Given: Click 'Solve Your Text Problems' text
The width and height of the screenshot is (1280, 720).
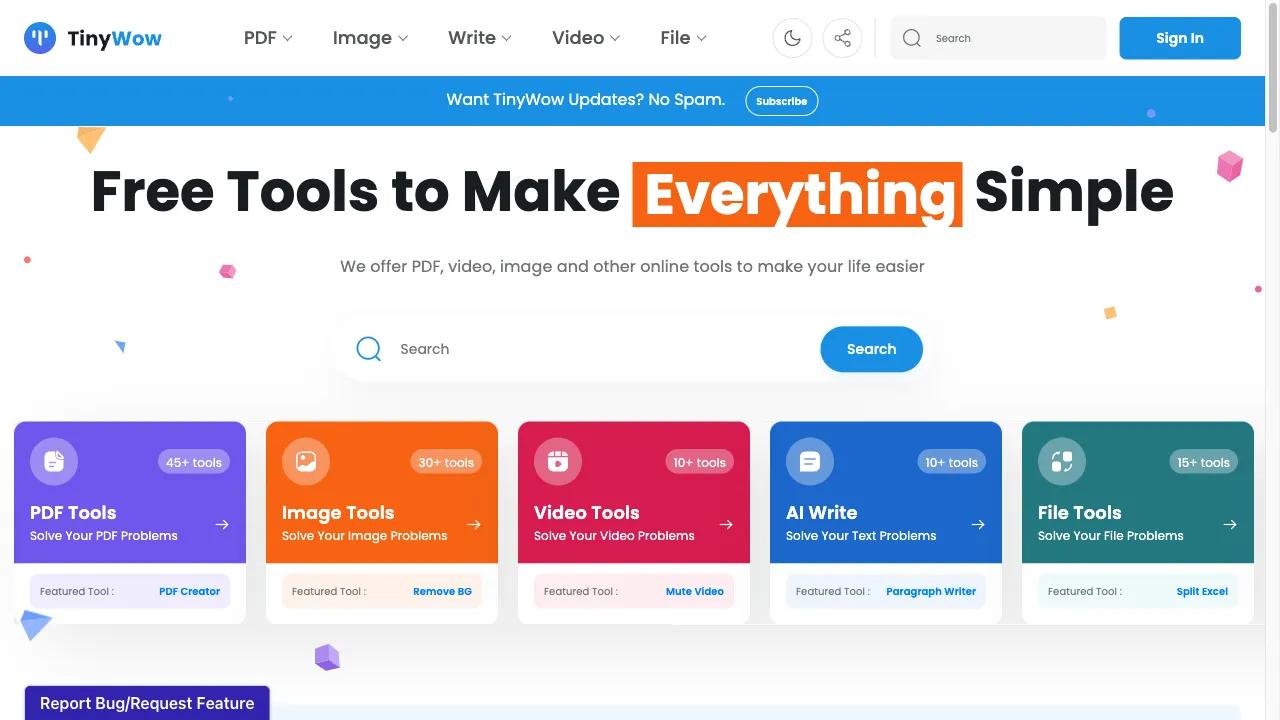Looking at the screenshot, I should [x=861, y=536].
